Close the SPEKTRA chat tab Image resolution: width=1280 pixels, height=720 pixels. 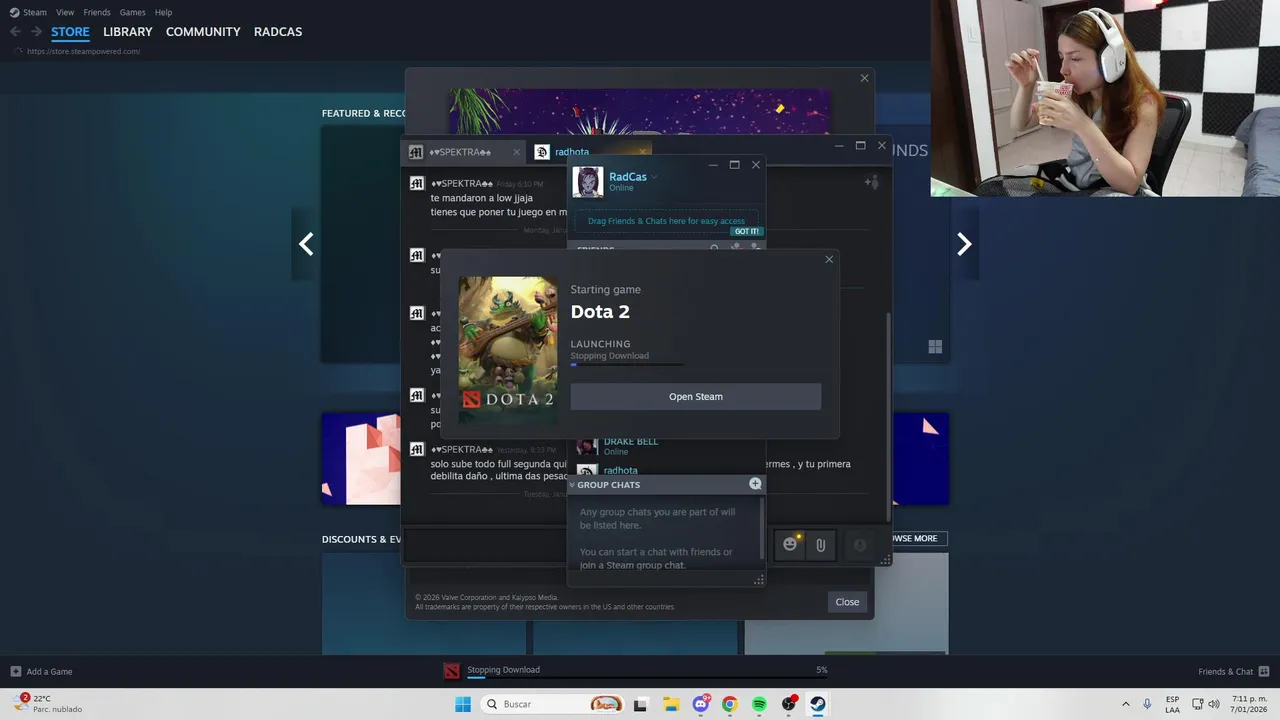517,152
